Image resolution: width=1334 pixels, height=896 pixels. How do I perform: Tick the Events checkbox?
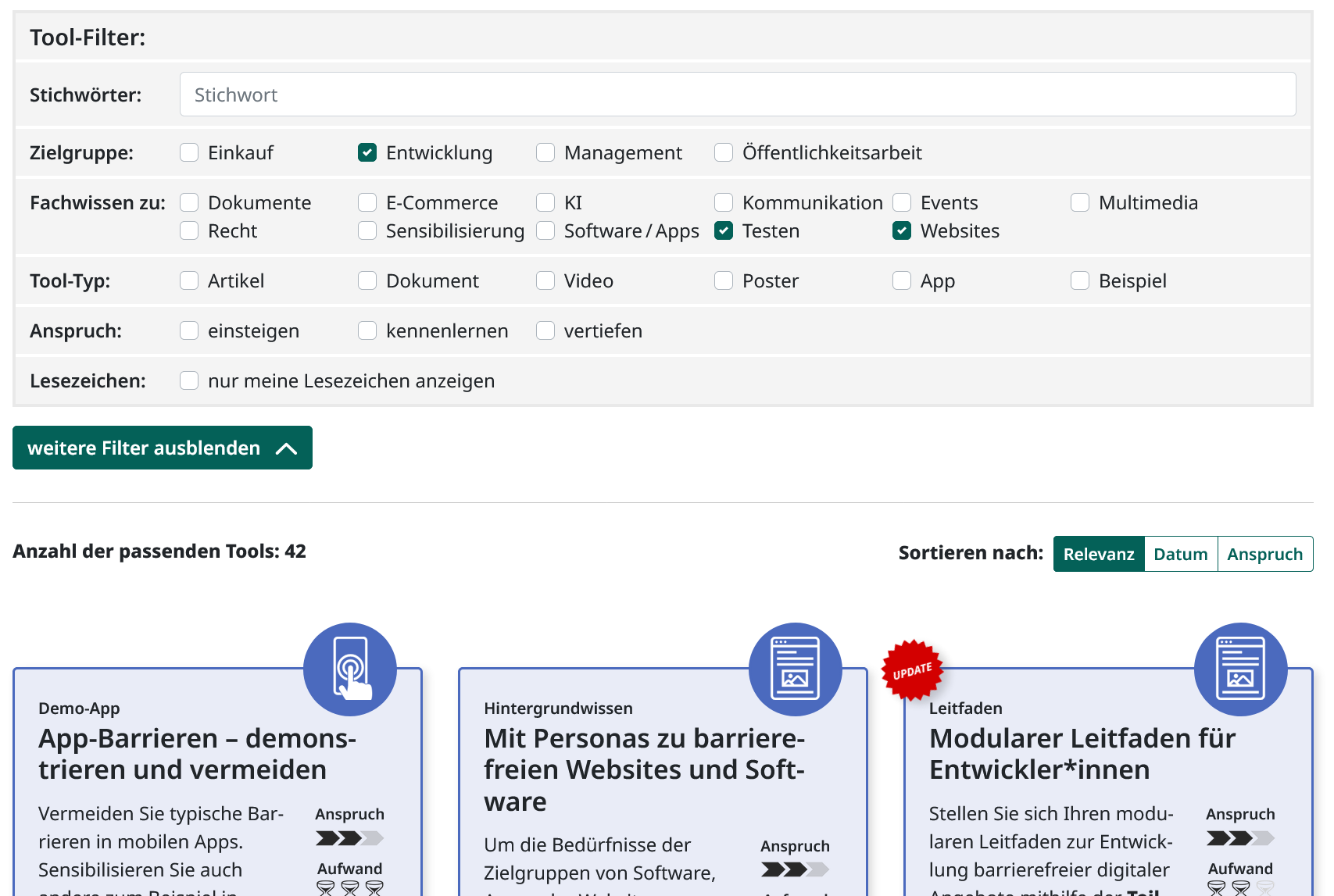point(902,202)
